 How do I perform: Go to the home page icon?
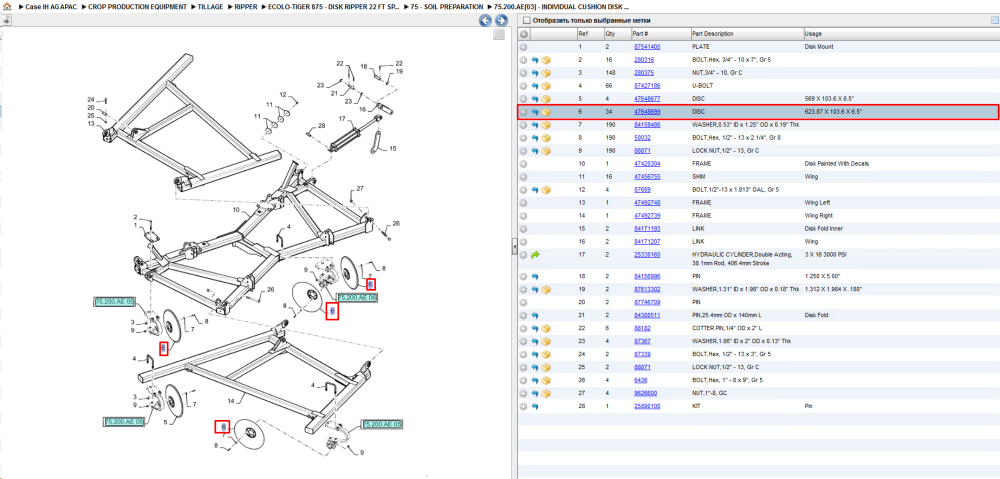tap(7, 6)
